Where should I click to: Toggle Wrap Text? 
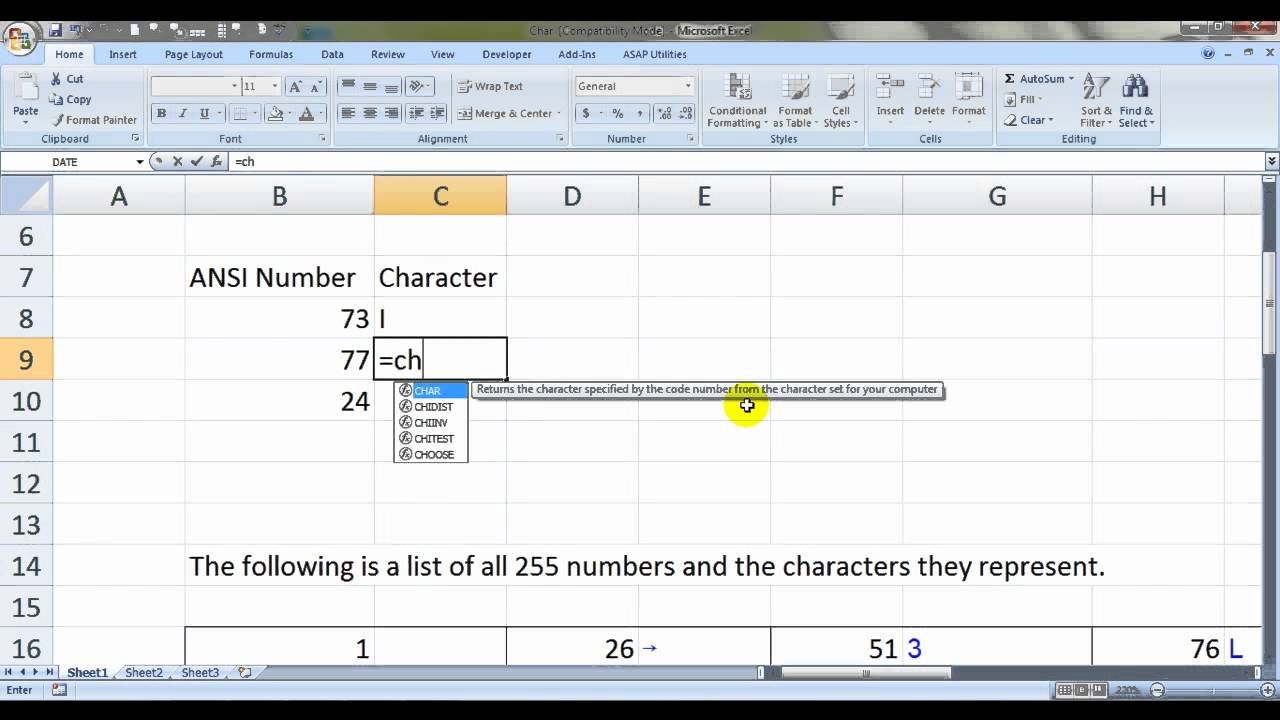point(490,87)
